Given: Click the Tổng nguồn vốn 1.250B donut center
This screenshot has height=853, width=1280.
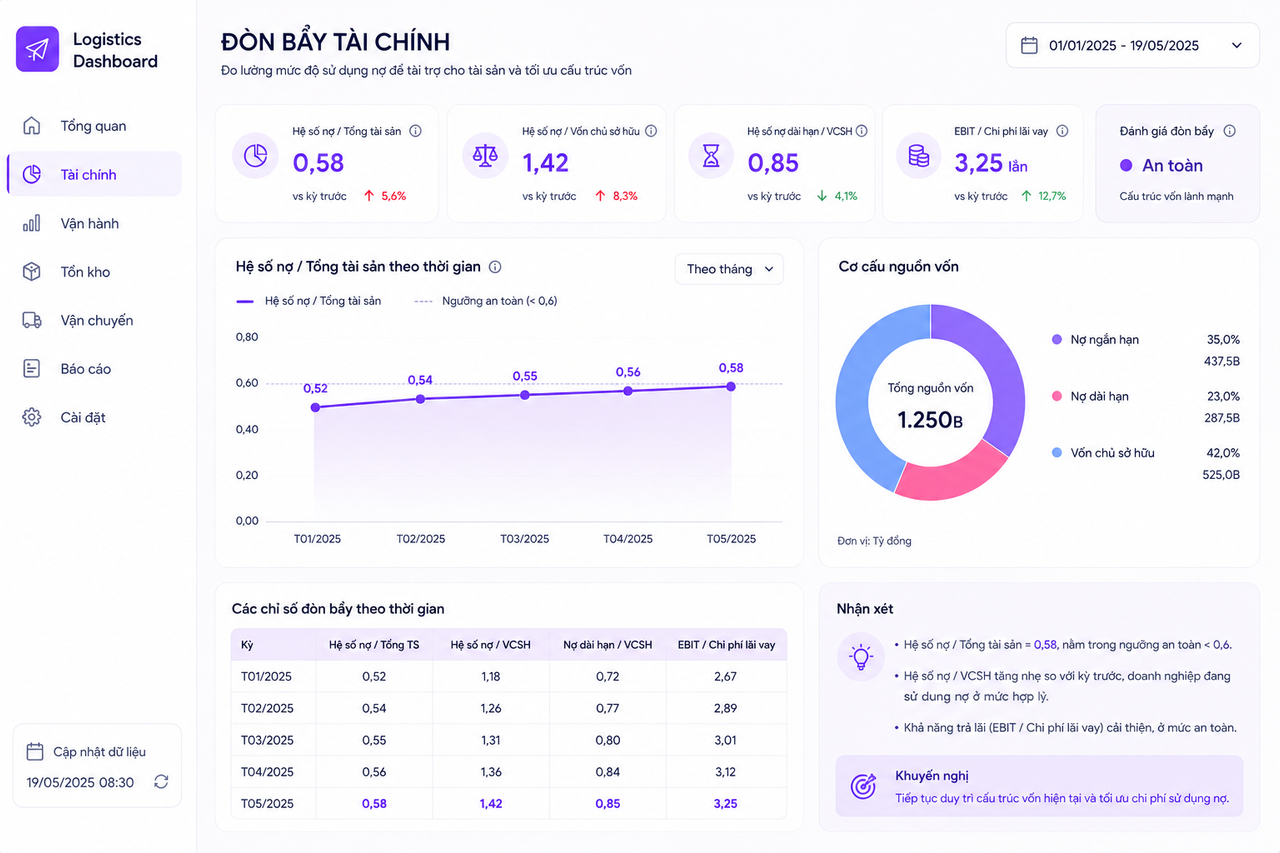Looking at the screenshot, I should click(930, 406).
